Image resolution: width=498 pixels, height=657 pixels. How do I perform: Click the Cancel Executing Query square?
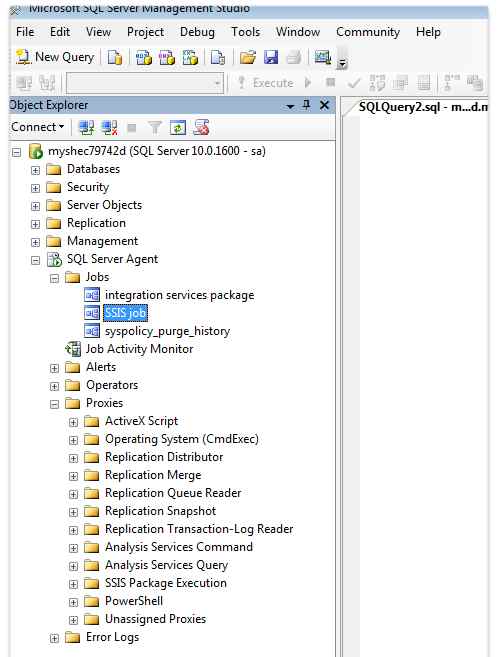coord(330,83)
